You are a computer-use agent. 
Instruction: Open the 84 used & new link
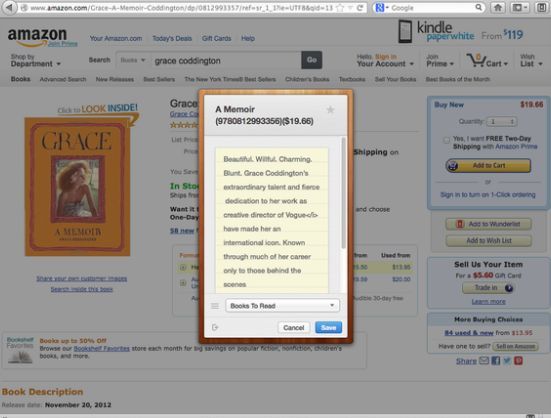pos(469,333)
